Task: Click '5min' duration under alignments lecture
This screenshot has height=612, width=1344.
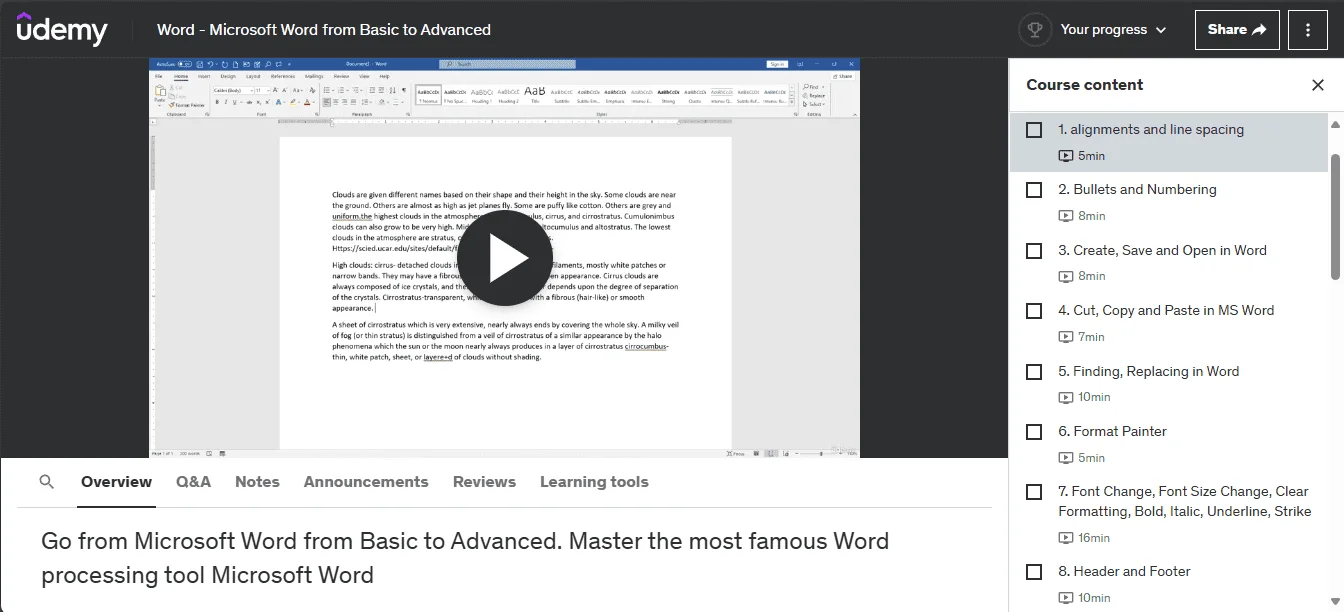Action: [1092, 156]
